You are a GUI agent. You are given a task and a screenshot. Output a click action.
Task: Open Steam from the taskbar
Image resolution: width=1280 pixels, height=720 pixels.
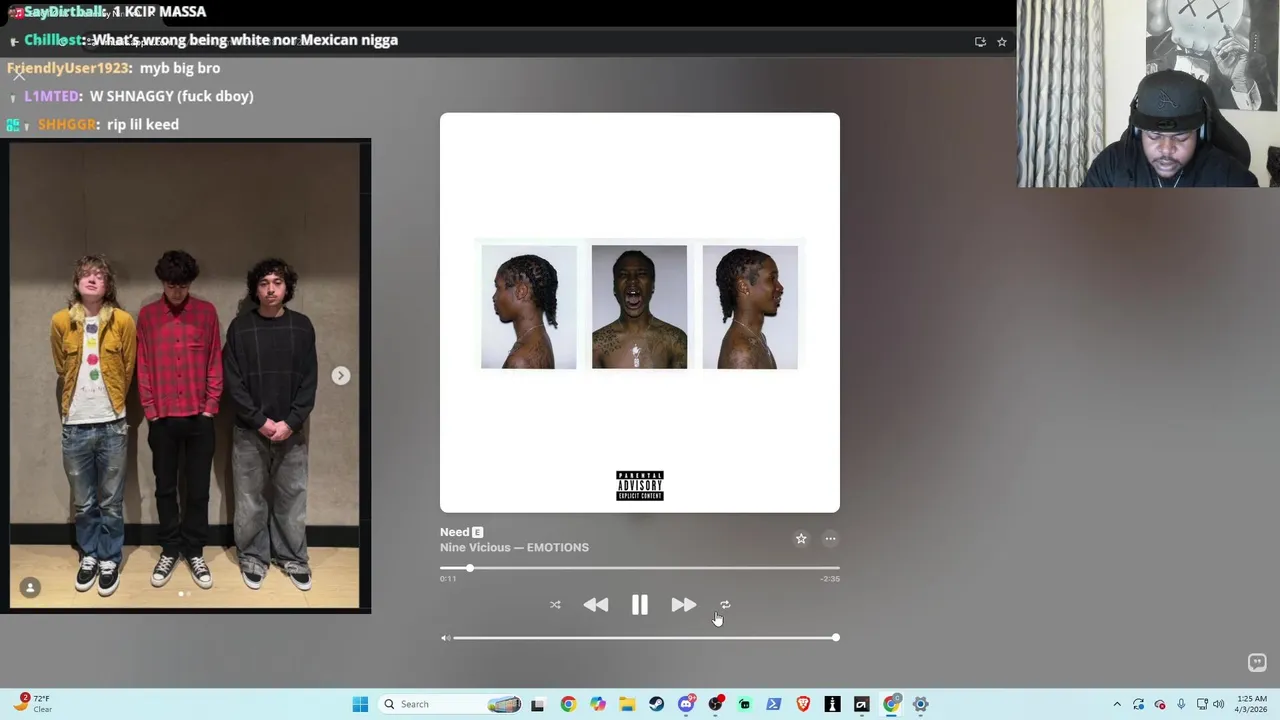656,704
